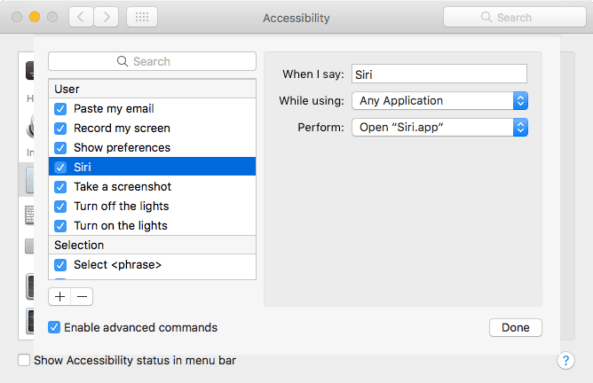593x383 pixels.
Task: Toggle the Take a screenshot checkbox
Action: (x=60, y=187)
